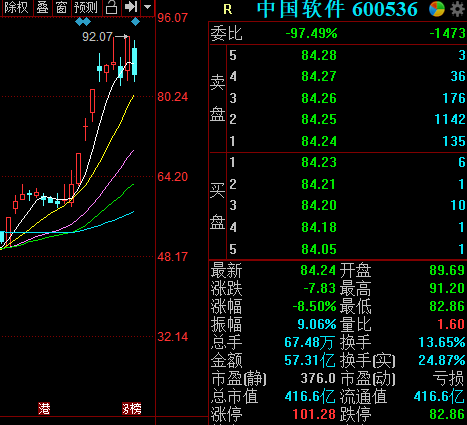This screenshot has height=425, width=467.
Task: Click the red 榜 tag on chart bottom
Action: (x=132, y=408)
